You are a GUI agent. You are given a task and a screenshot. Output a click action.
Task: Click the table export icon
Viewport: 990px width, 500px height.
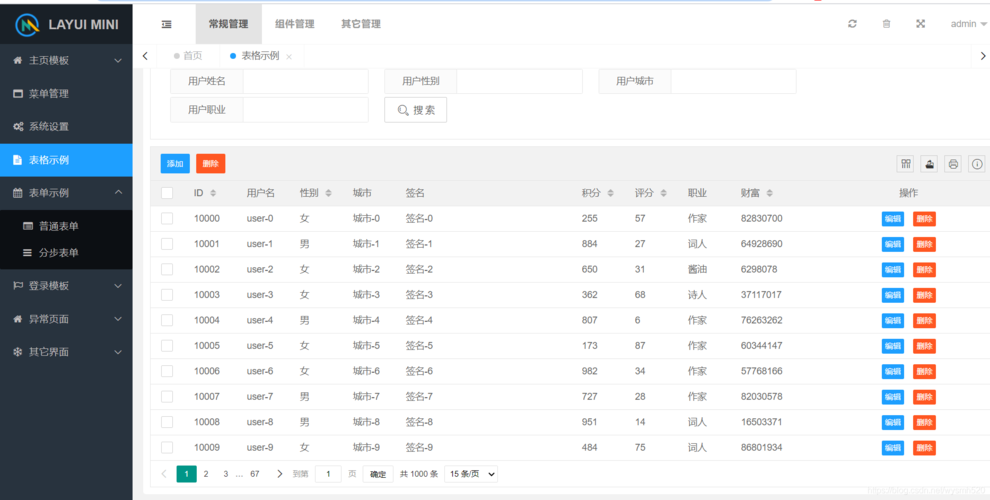929,164
